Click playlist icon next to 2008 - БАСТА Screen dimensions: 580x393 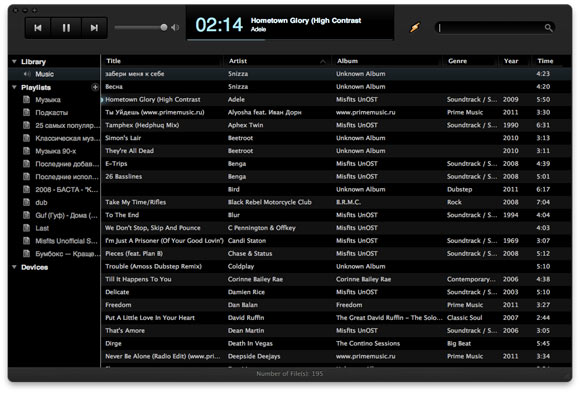pos(26,189)
